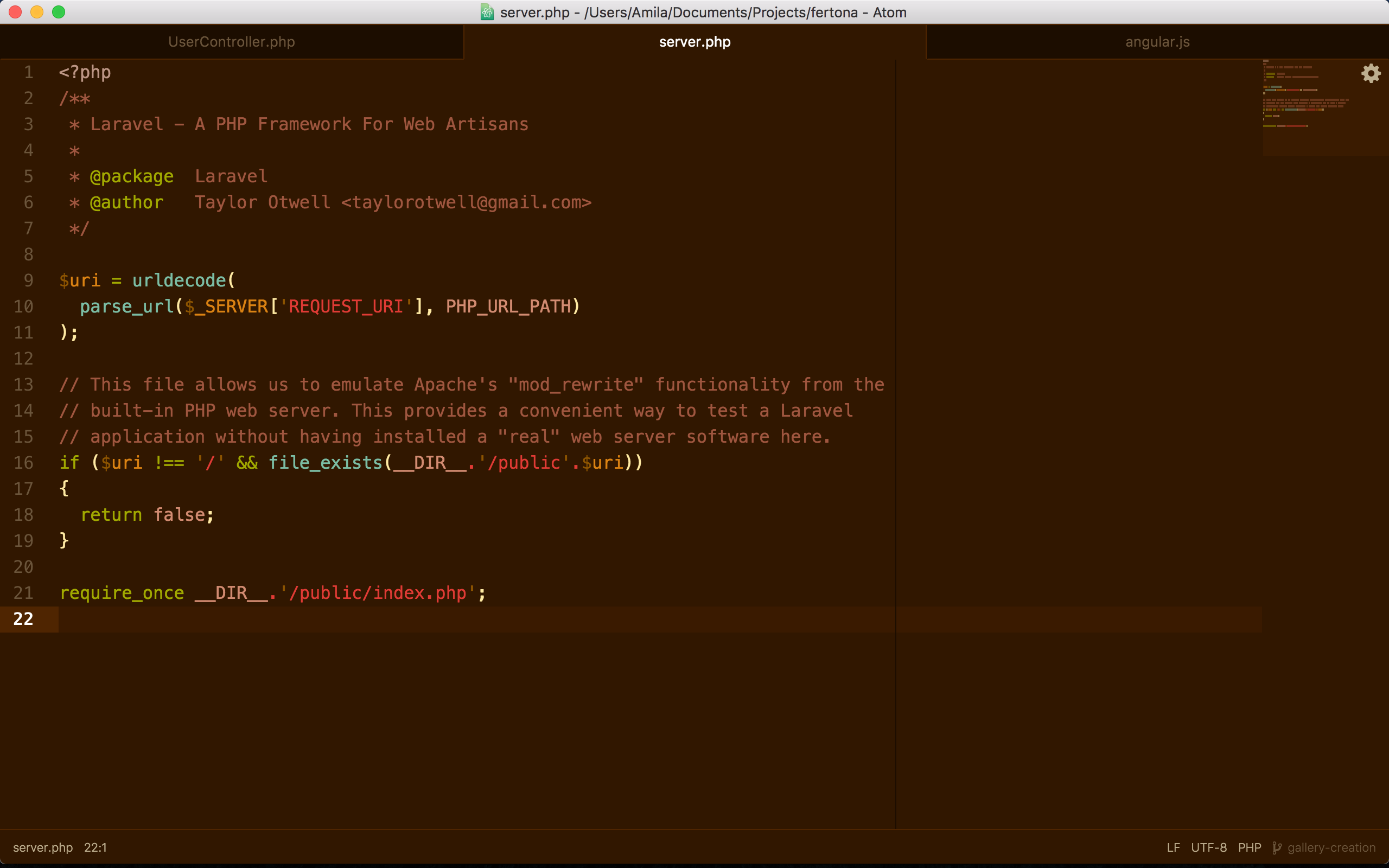Switch to the UserController.php tab
This screenshot has height=868, width=1389.
coord(231,42)
